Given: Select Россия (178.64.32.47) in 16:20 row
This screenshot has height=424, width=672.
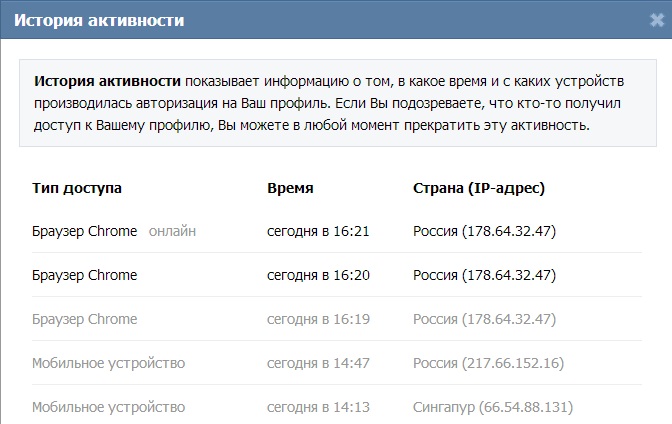Looking at the screenshot, I should pyautogui.click(x=484, y=275).
